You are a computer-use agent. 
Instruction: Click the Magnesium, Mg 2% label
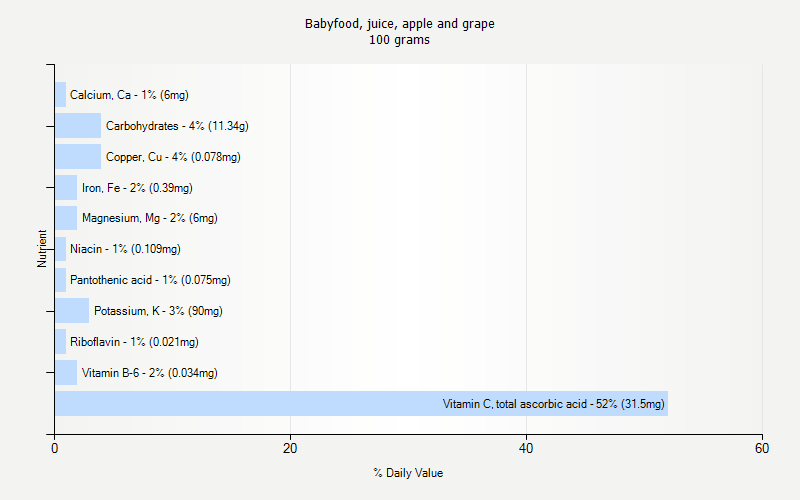tap(149, 218)
